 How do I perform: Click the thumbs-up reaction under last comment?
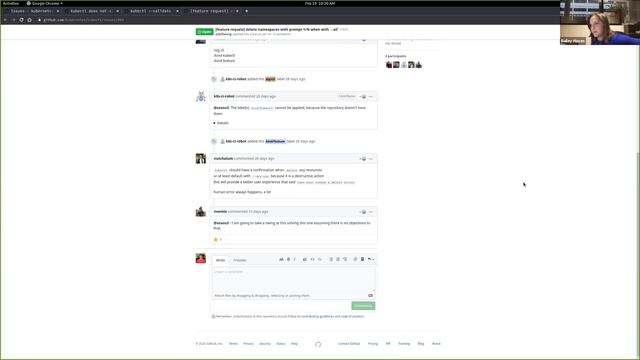218,240
